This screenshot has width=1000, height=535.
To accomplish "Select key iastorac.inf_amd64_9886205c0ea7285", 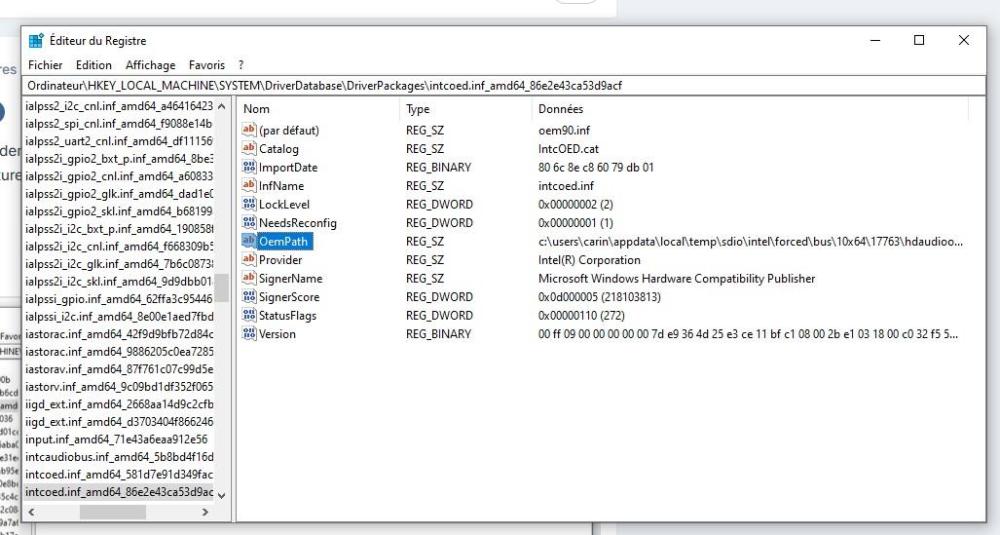I will (119, 351).
